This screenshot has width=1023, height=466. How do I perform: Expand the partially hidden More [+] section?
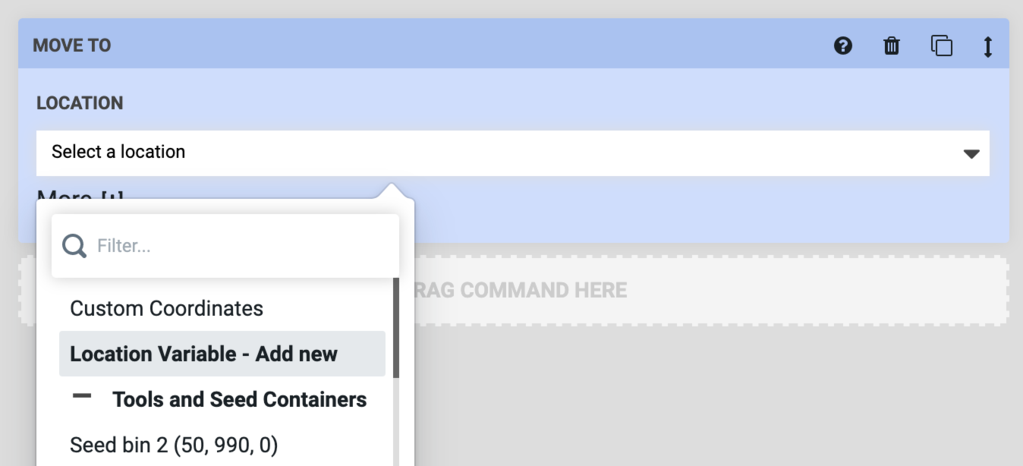click(x=80, y=194)
